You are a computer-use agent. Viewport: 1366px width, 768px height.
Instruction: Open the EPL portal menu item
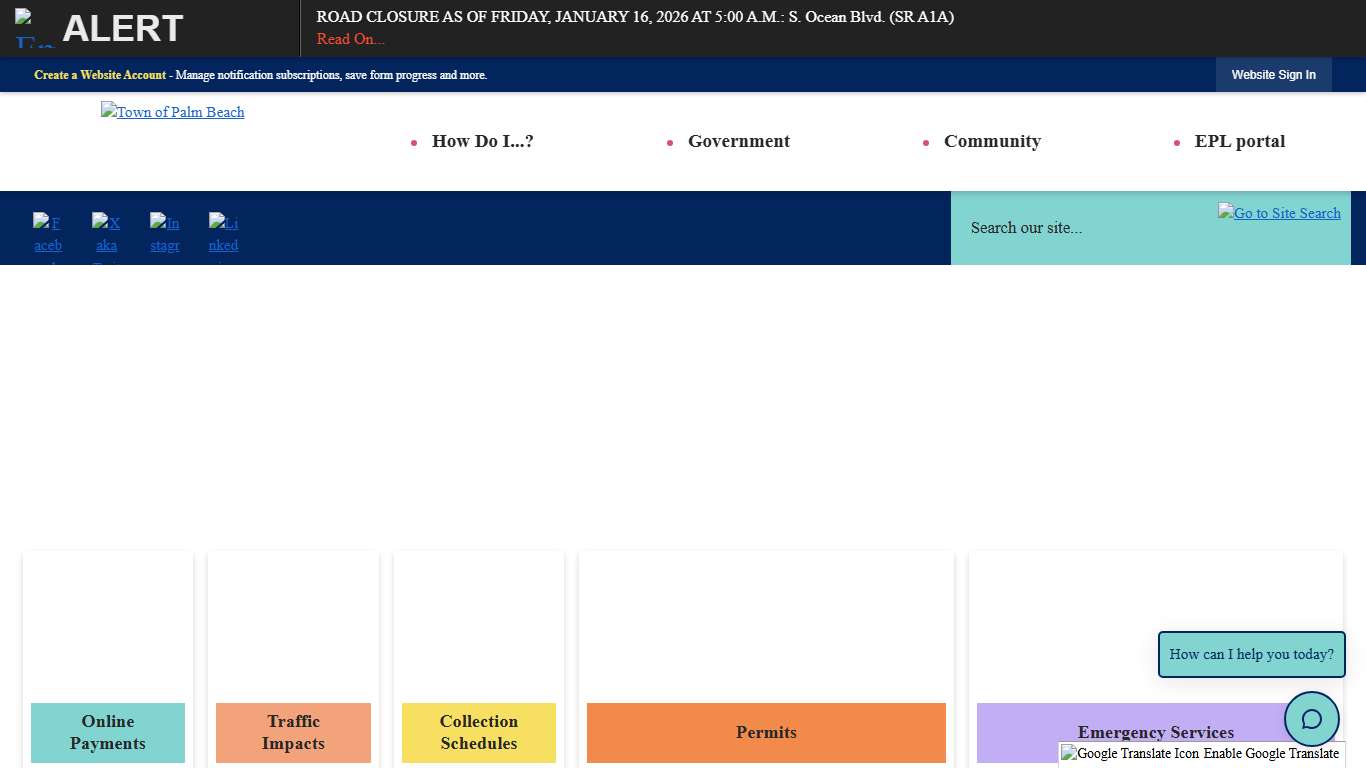1239,141
